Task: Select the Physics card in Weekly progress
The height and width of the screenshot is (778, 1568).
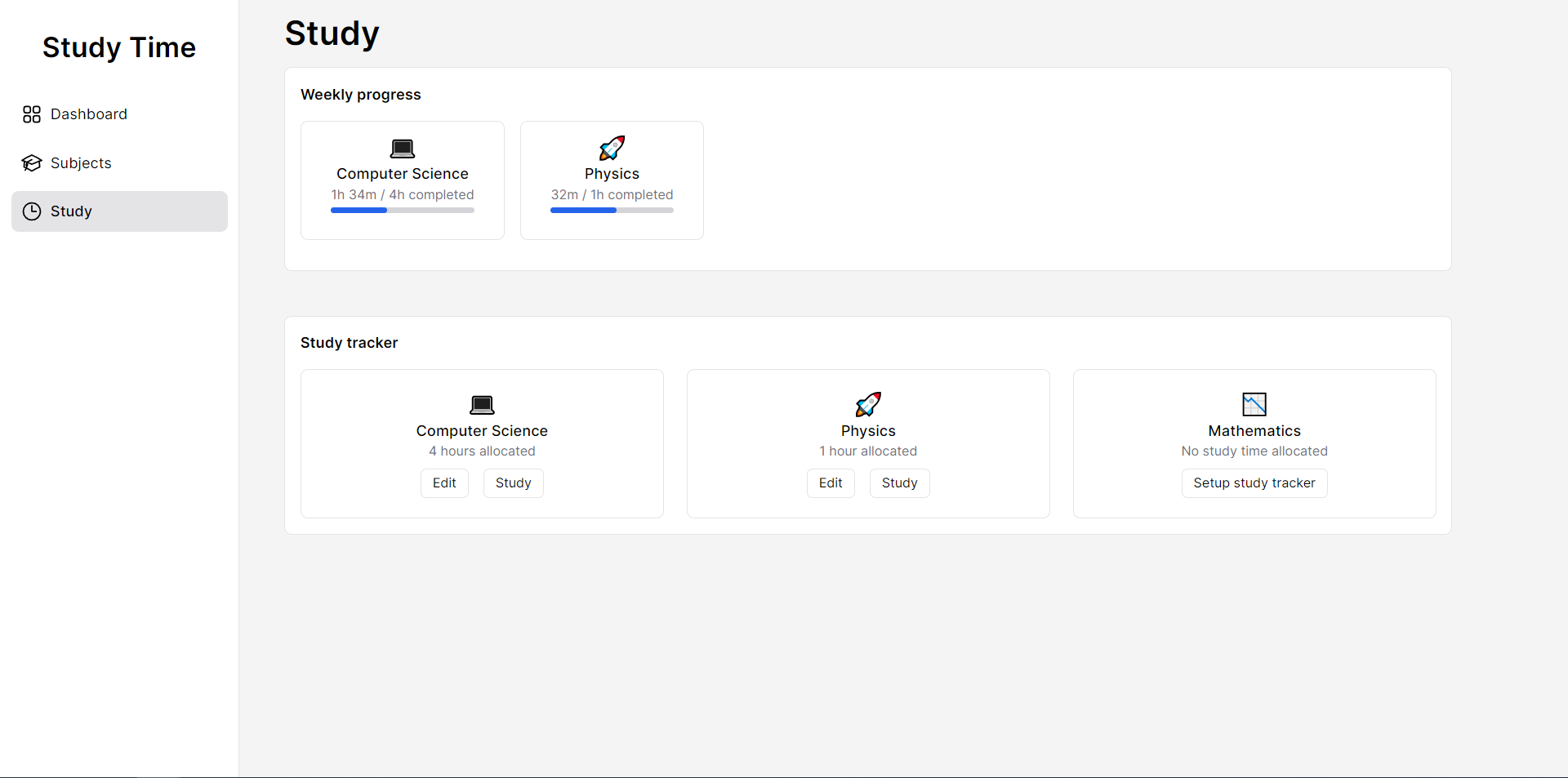Action: point(611,180)
